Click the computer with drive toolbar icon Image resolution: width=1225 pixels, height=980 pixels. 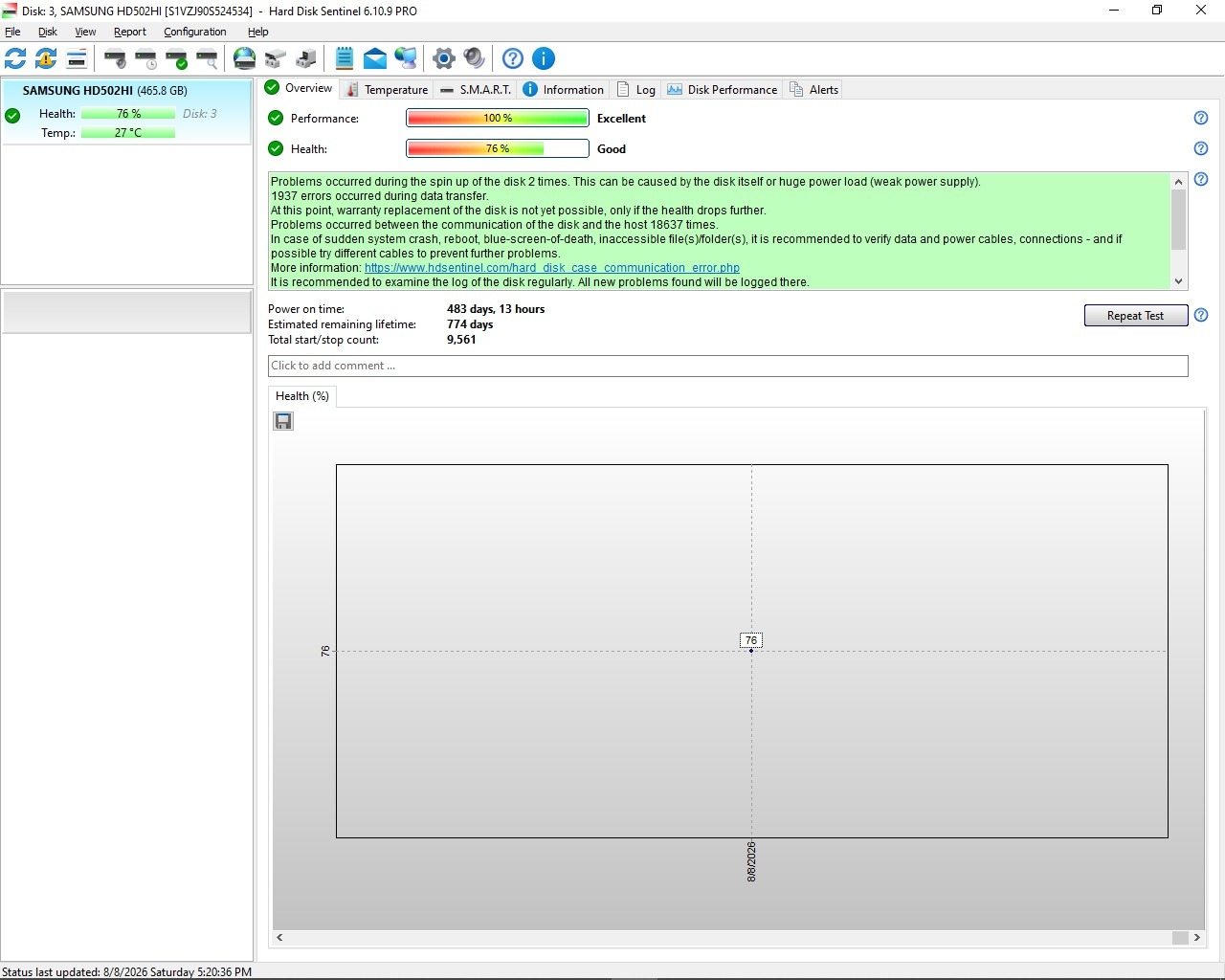click(306, 58)
